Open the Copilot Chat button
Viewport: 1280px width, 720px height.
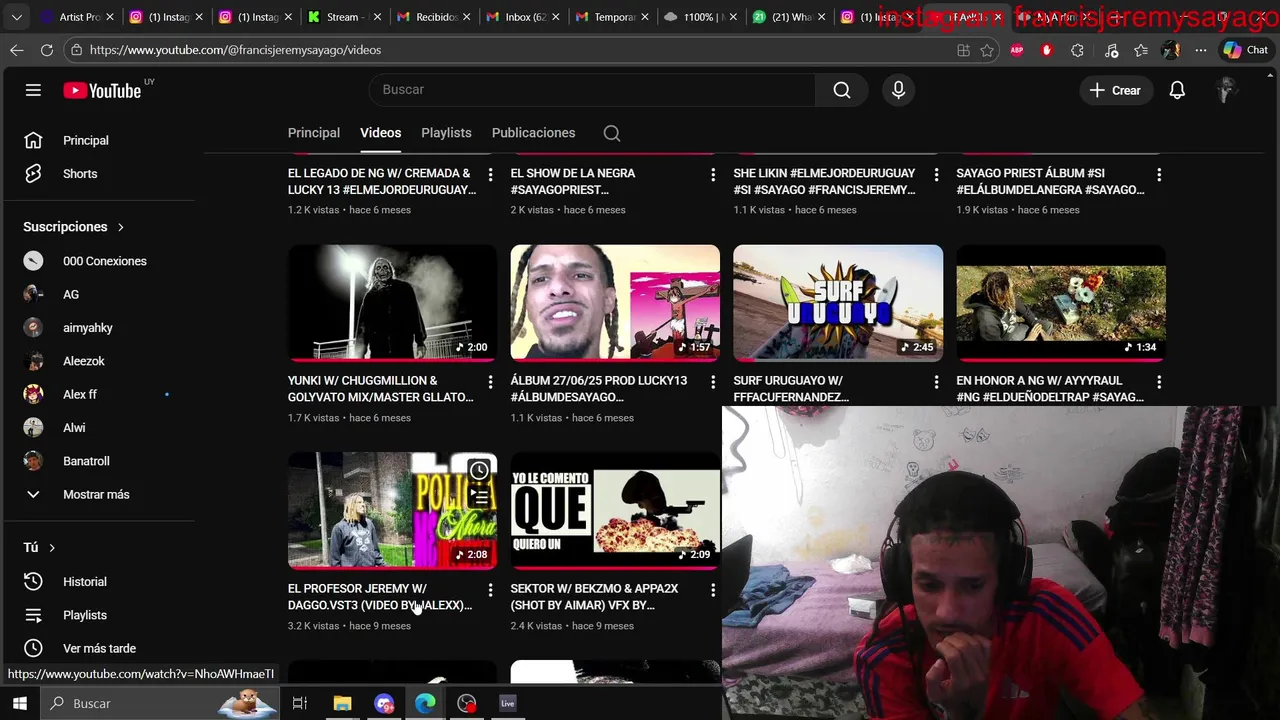pyautogui.click(x=1245, y=50)
